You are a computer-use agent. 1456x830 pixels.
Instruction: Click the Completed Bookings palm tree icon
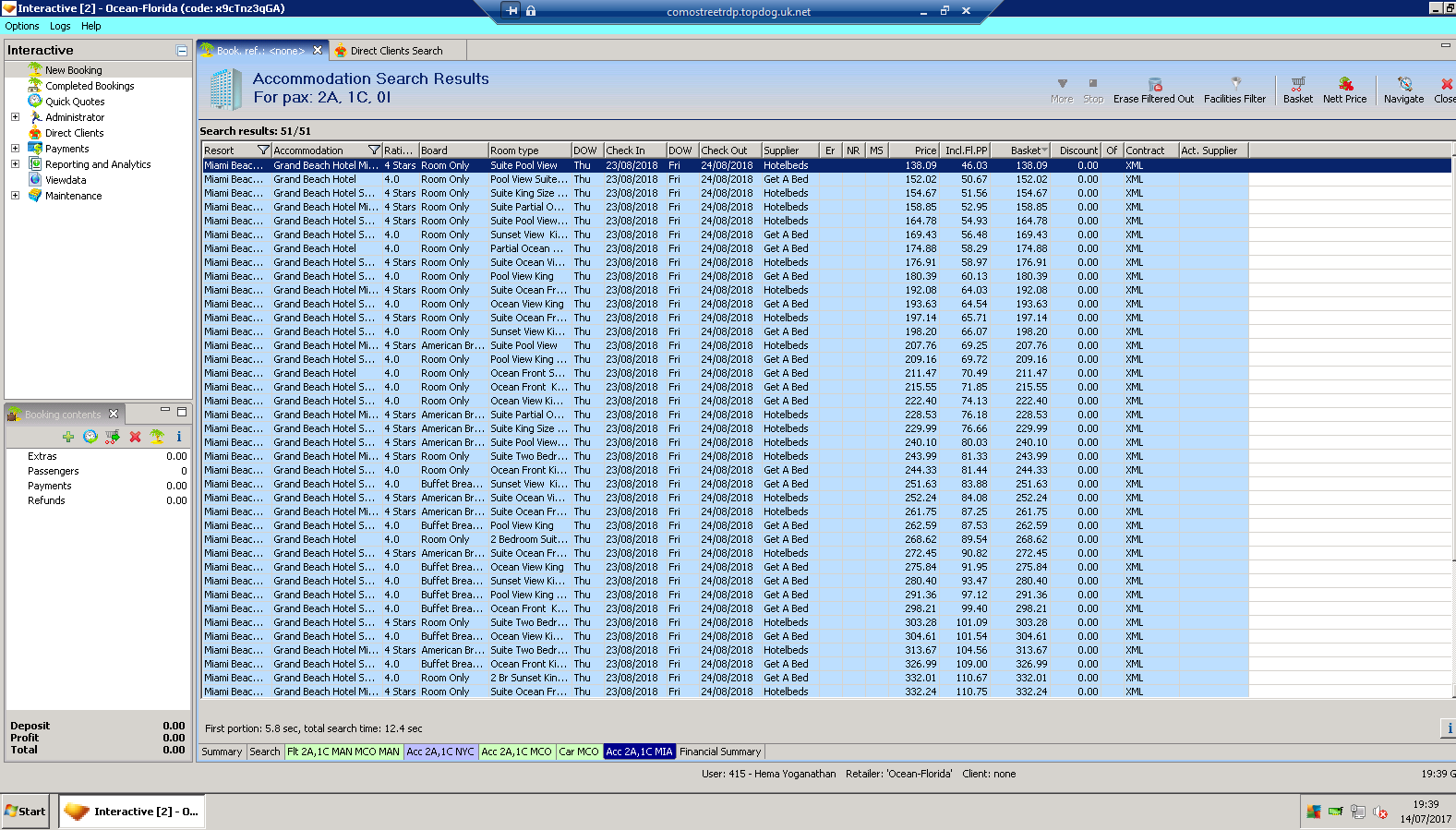[x=35, y=85]
